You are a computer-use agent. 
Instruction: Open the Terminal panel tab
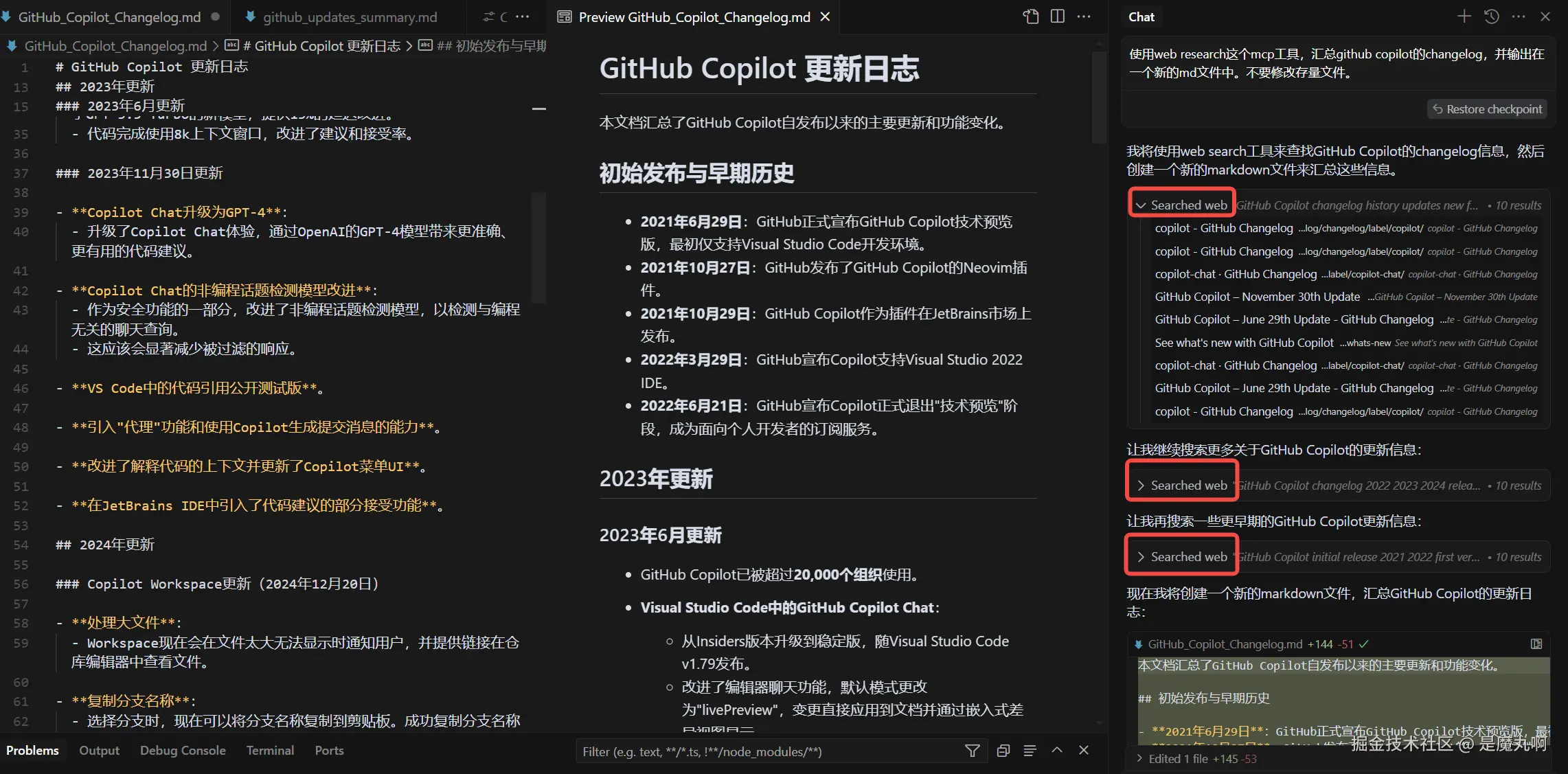pos(270,751)
